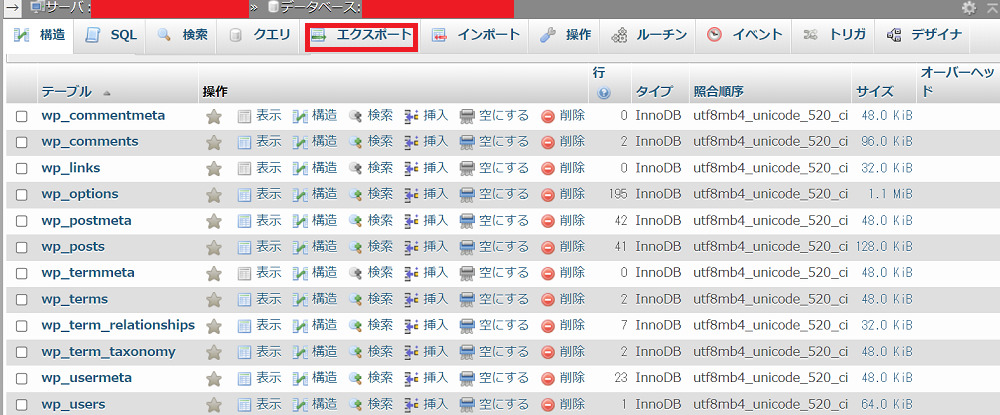This screenshot has height=415, width=1000.
Task: Open the wp_usermeta table link
Action: (87, 378)
